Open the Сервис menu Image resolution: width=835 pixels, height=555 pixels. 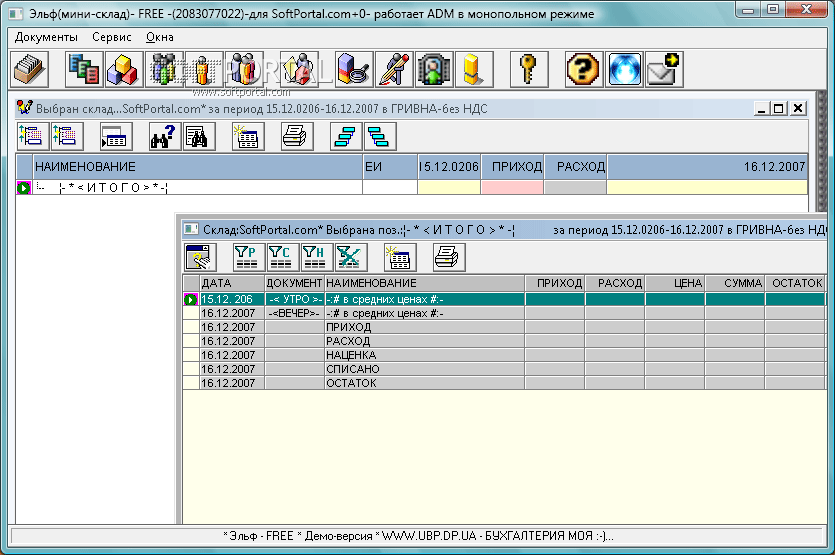[112, 37]
